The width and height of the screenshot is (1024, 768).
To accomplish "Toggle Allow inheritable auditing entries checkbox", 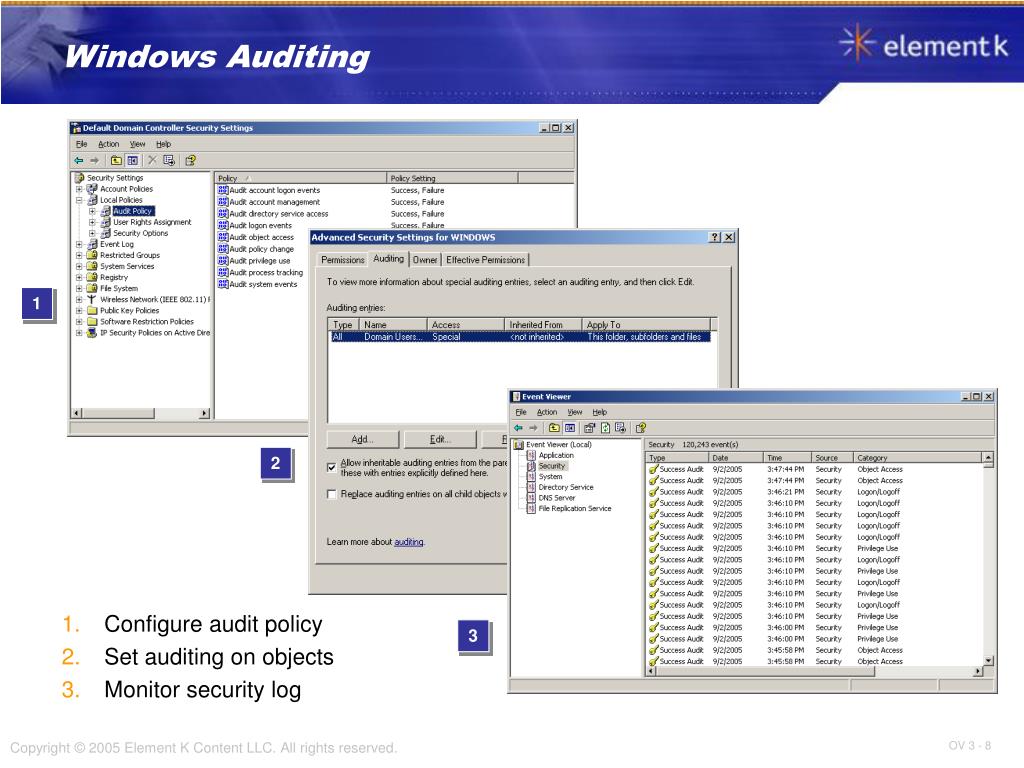I will point(331,468).
